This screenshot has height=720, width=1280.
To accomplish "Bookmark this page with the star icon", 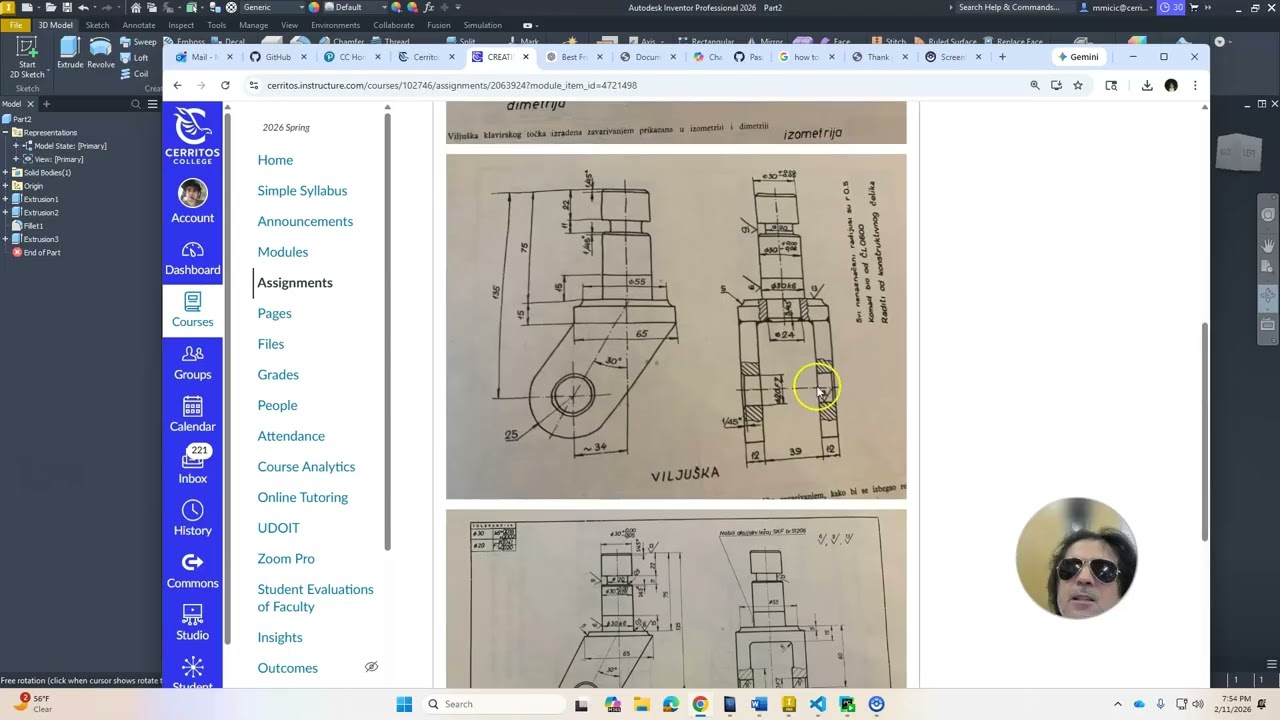I will pyautogui.click(x=1078, y=86).
